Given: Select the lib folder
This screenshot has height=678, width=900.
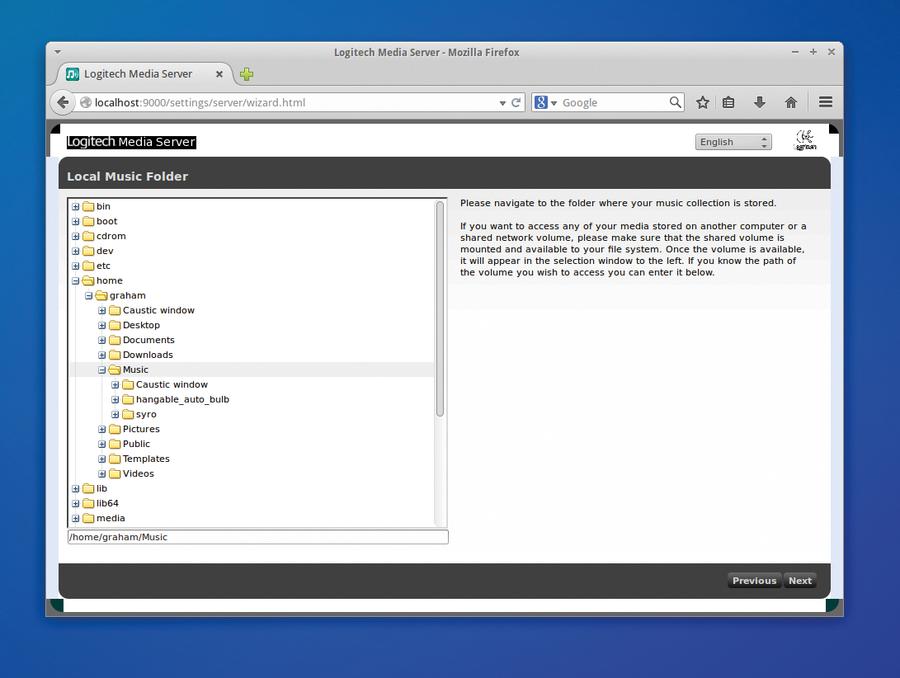Looking at the screenshot, I should coord(102,489).
